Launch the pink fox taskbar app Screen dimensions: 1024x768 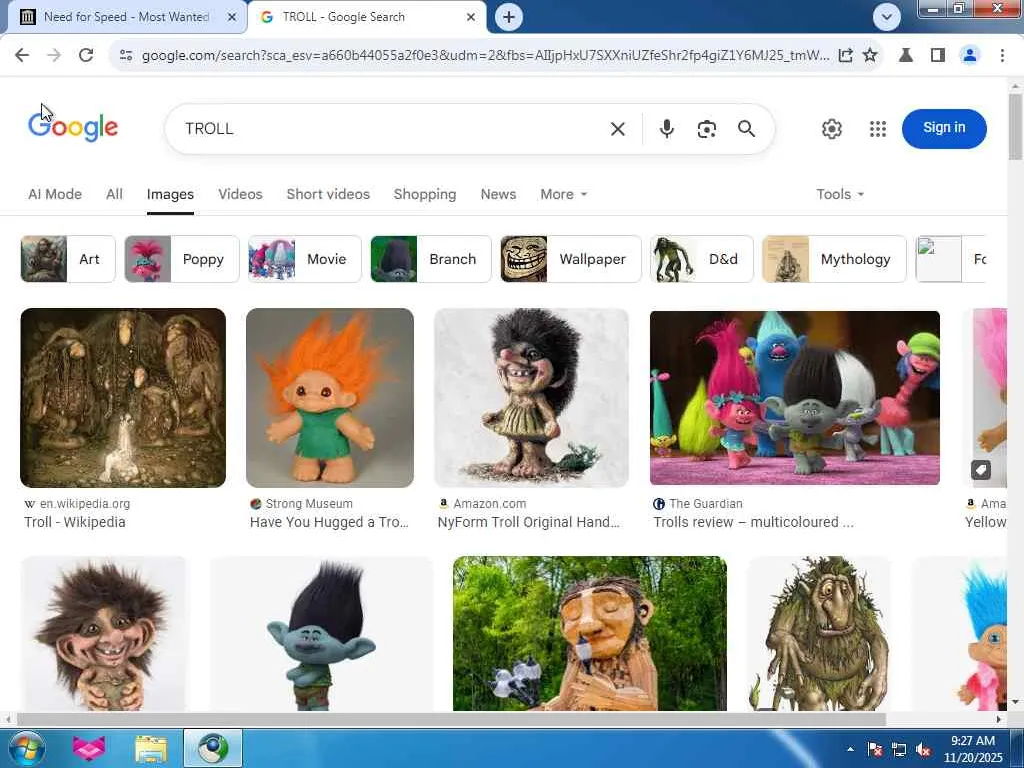click(89, 748)
